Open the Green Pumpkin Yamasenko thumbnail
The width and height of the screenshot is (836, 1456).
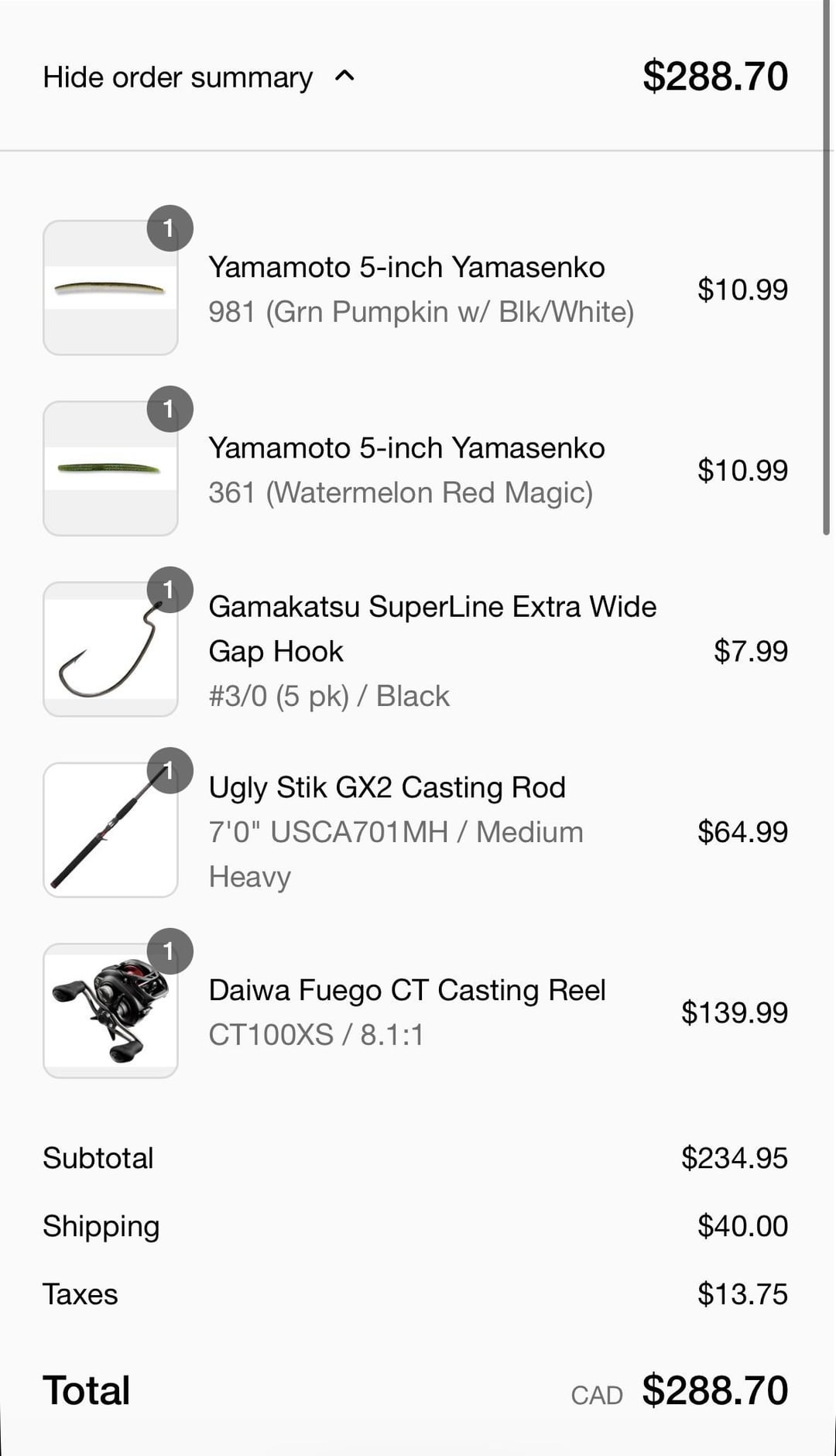click(110, 289)
